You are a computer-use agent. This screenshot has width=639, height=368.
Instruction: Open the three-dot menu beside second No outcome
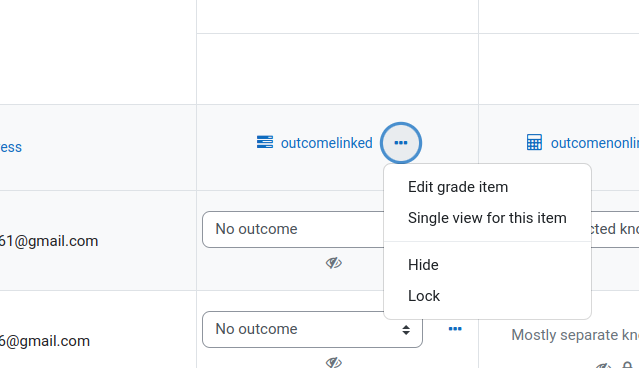(455, 329)
